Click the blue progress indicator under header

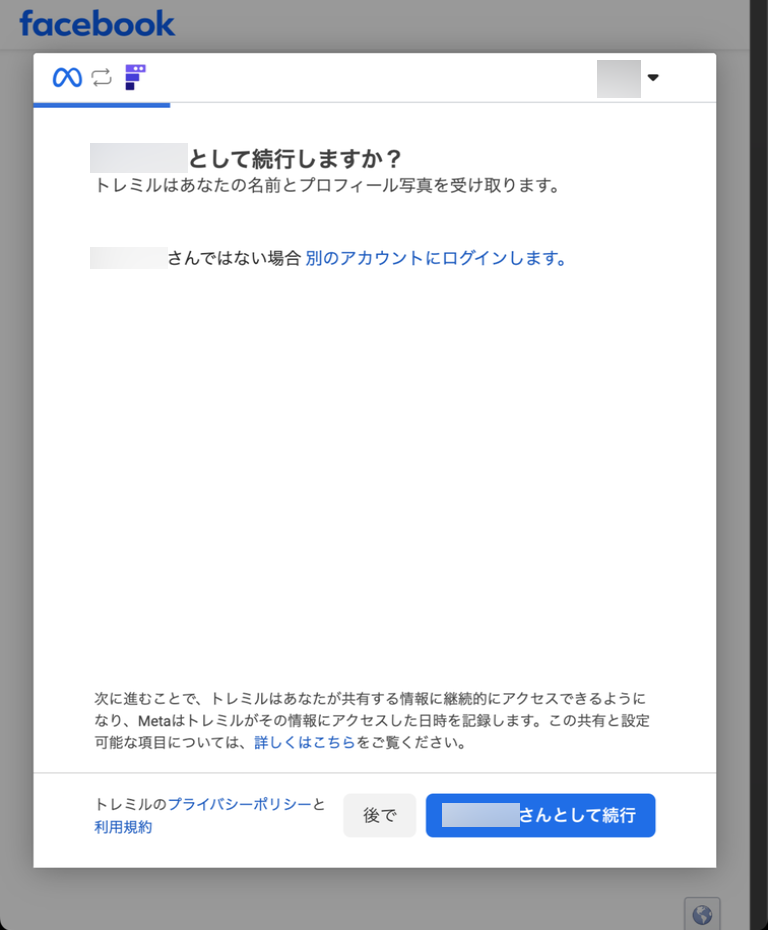pyautogui.click(x=101, y=104)
